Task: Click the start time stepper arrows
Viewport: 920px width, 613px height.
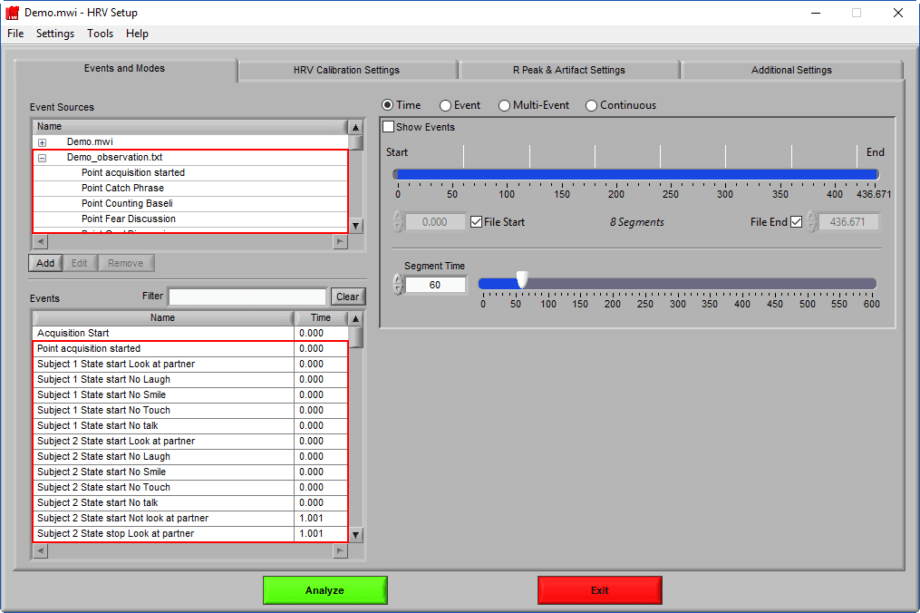Action: [398, 222]
